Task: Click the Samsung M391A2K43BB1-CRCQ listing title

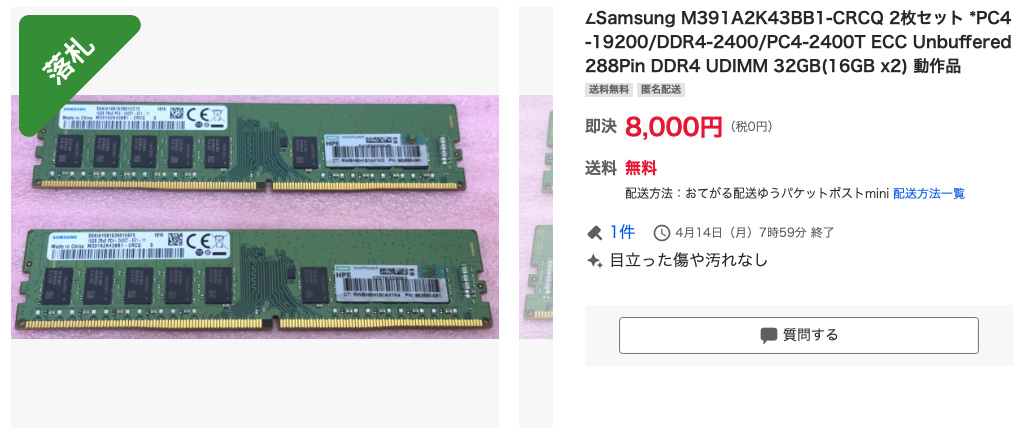Action: tap(797, 42)
